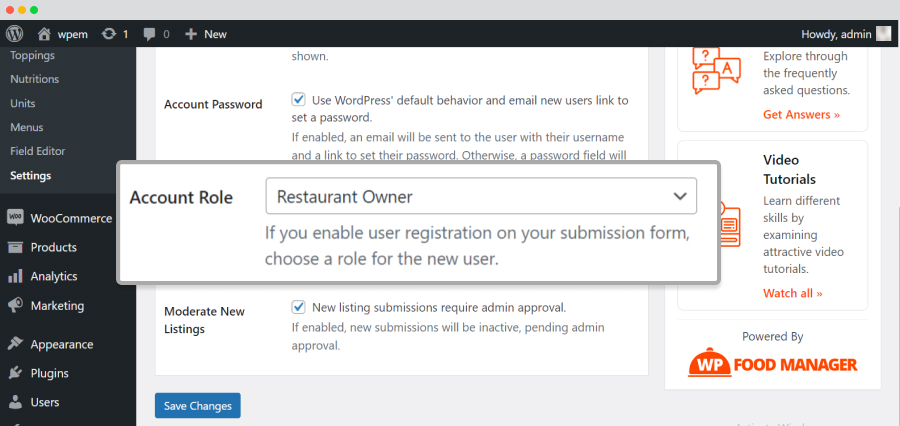
Task: Click the Products archive box icon
Action: (x=15, y=247)
